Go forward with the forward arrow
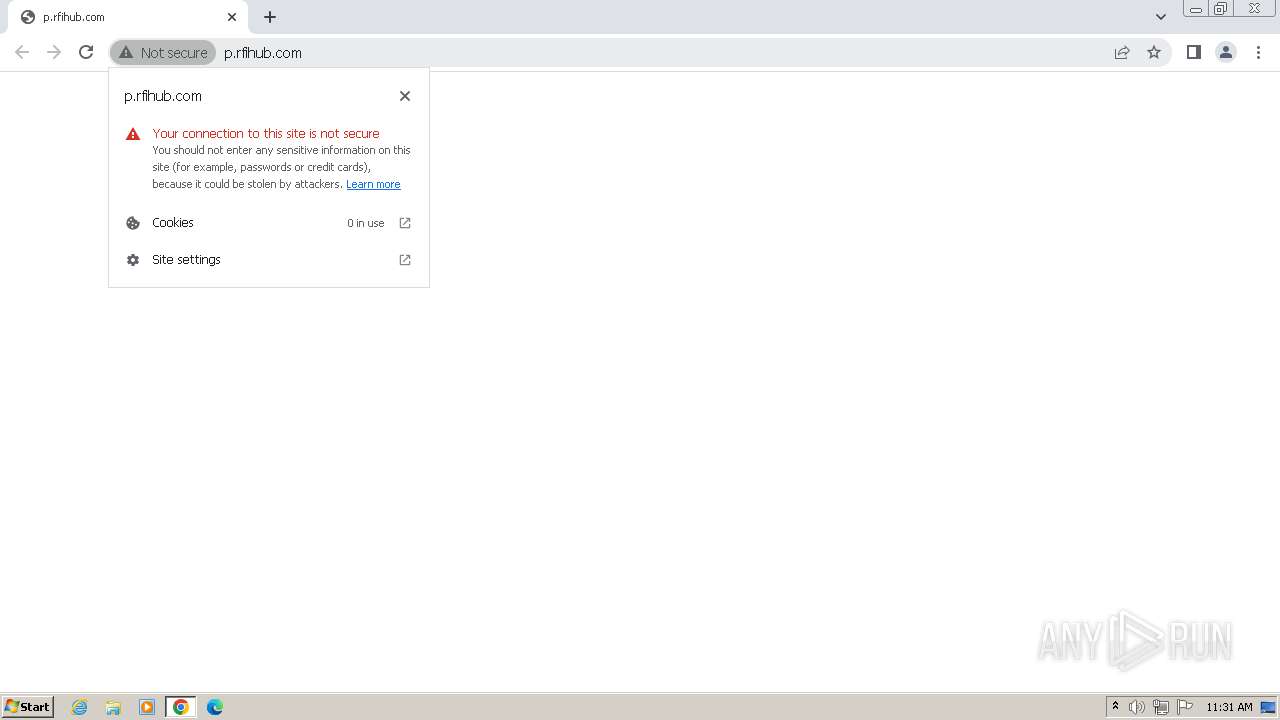The image size is (1280, 720). pos(54,52)
